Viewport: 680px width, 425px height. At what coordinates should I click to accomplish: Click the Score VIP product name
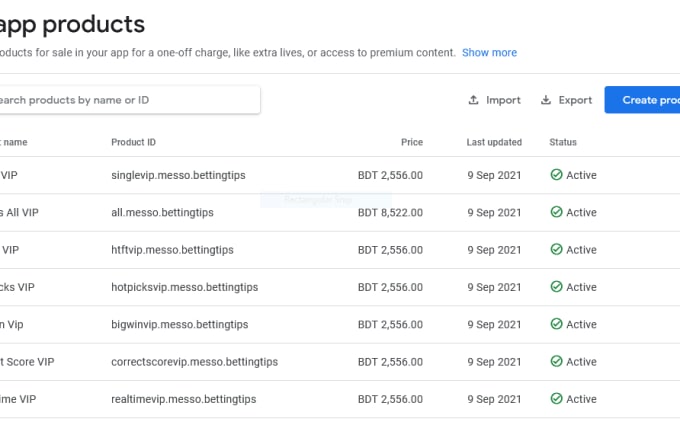tap(27, 362)
